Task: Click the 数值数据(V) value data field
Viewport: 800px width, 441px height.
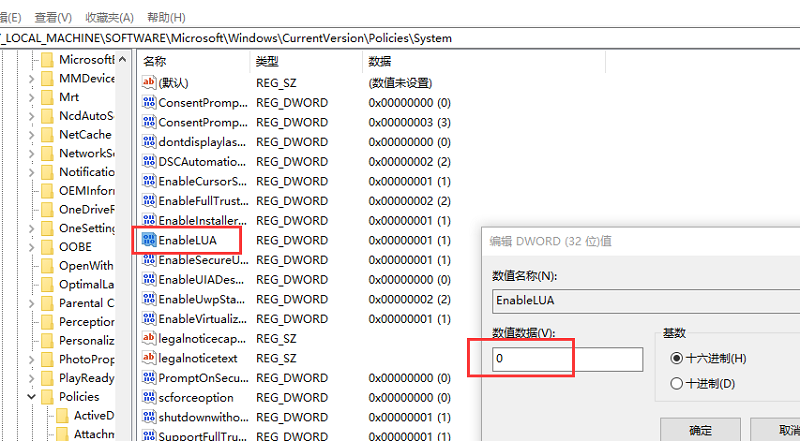Action: point(567,359)
